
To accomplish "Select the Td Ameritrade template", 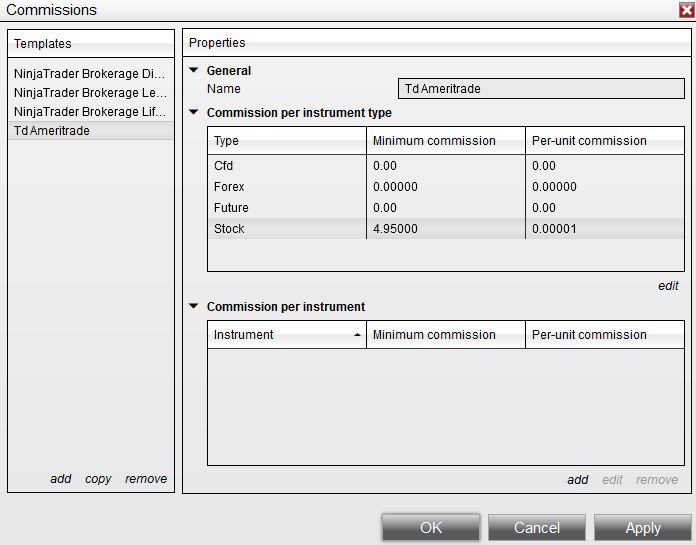I will (x=91, y=131).
